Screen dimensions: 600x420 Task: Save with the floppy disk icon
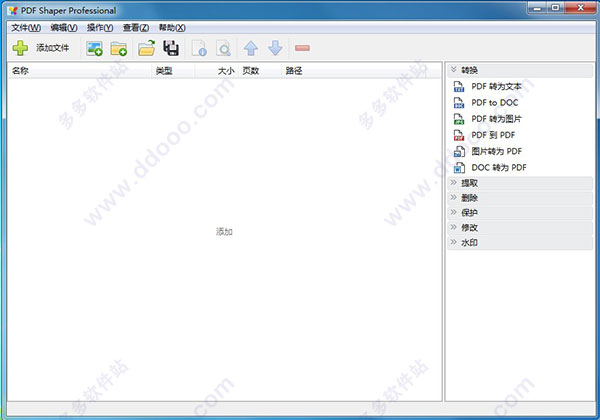coord(171,48)
